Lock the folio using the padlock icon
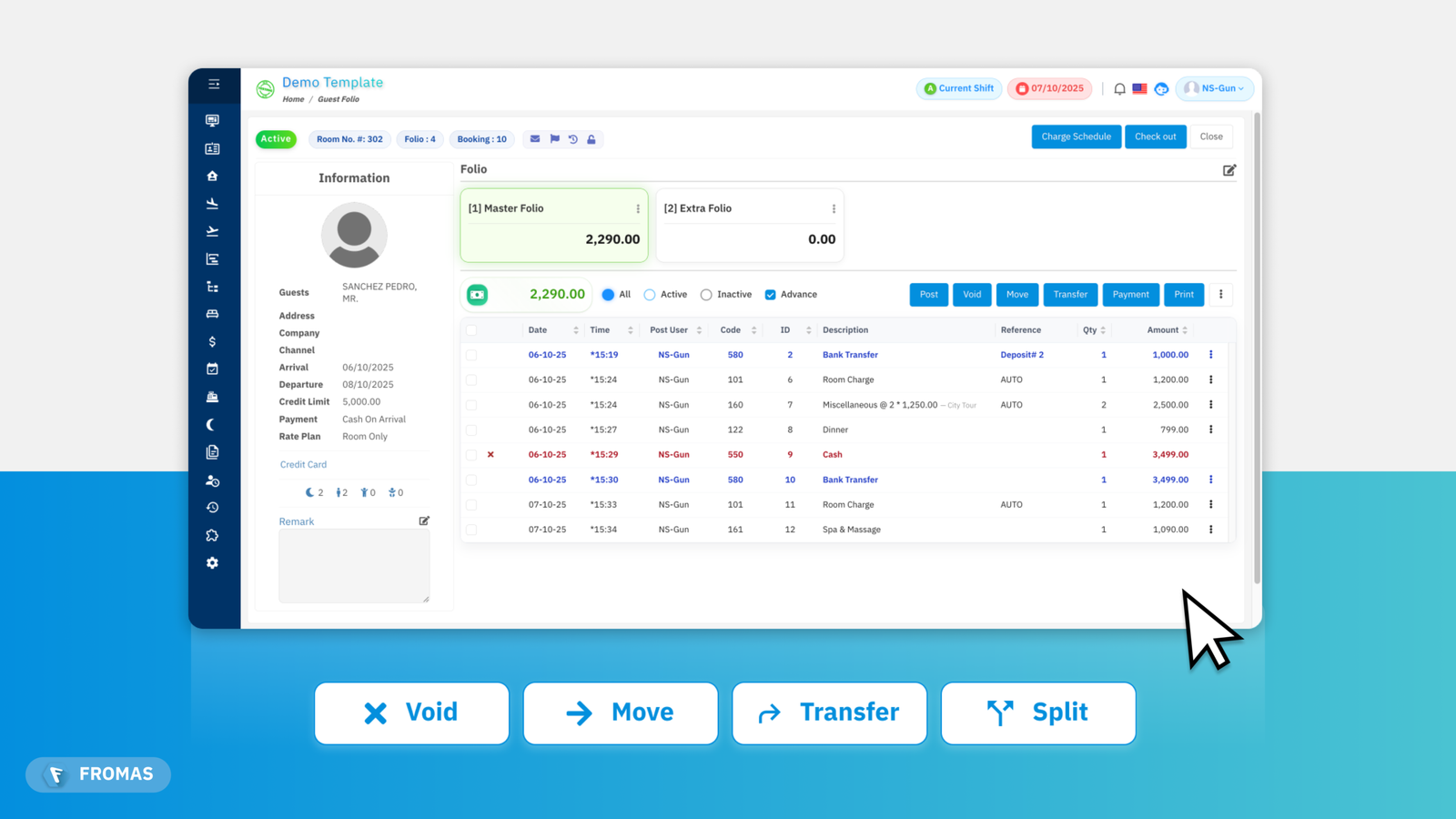This screenshot has height=819, width=1456. 591,139
